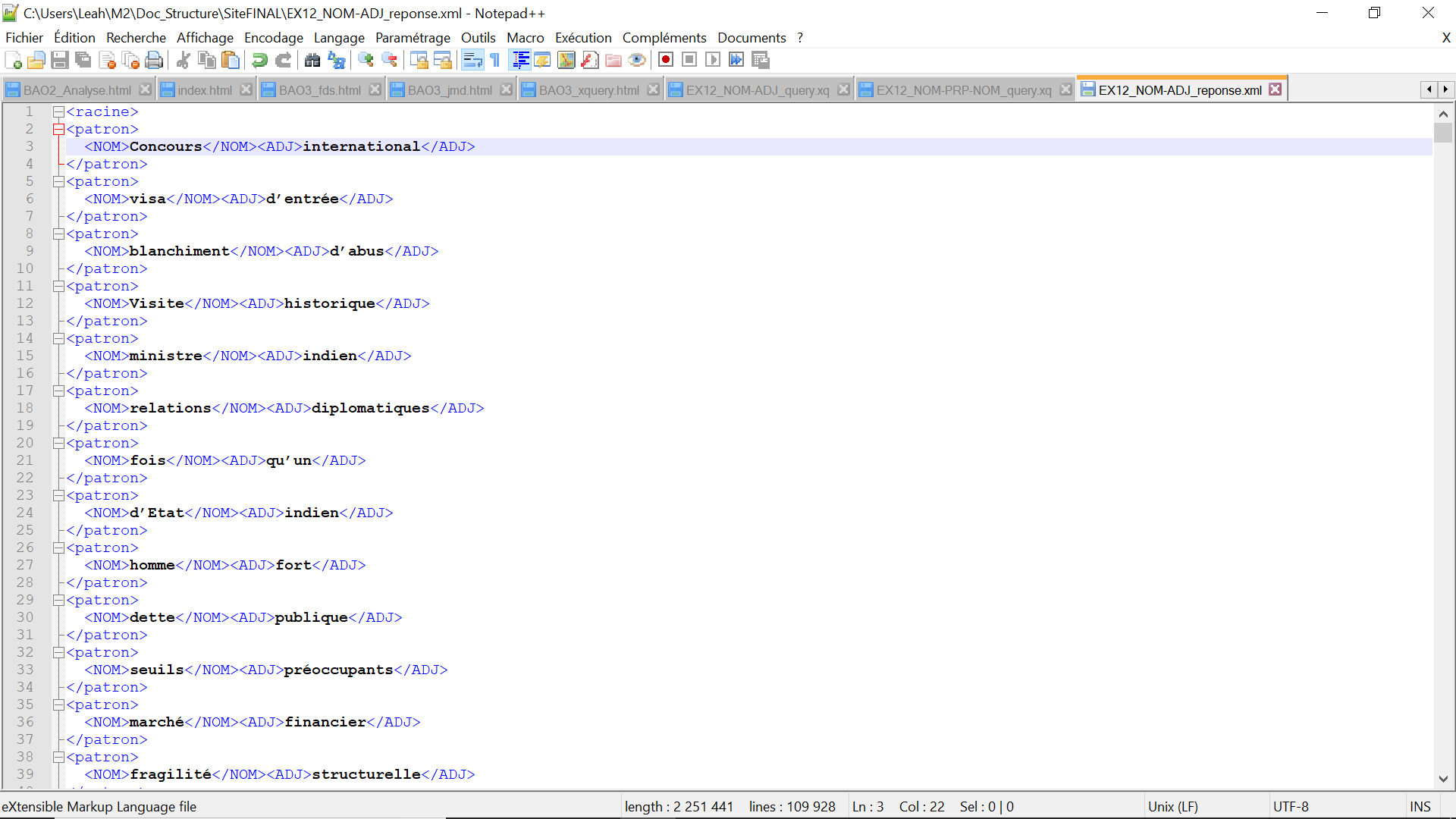This screenshot has width=1456, height=819.
Task: Open the Langage menu
Action: tap(339, 38)
